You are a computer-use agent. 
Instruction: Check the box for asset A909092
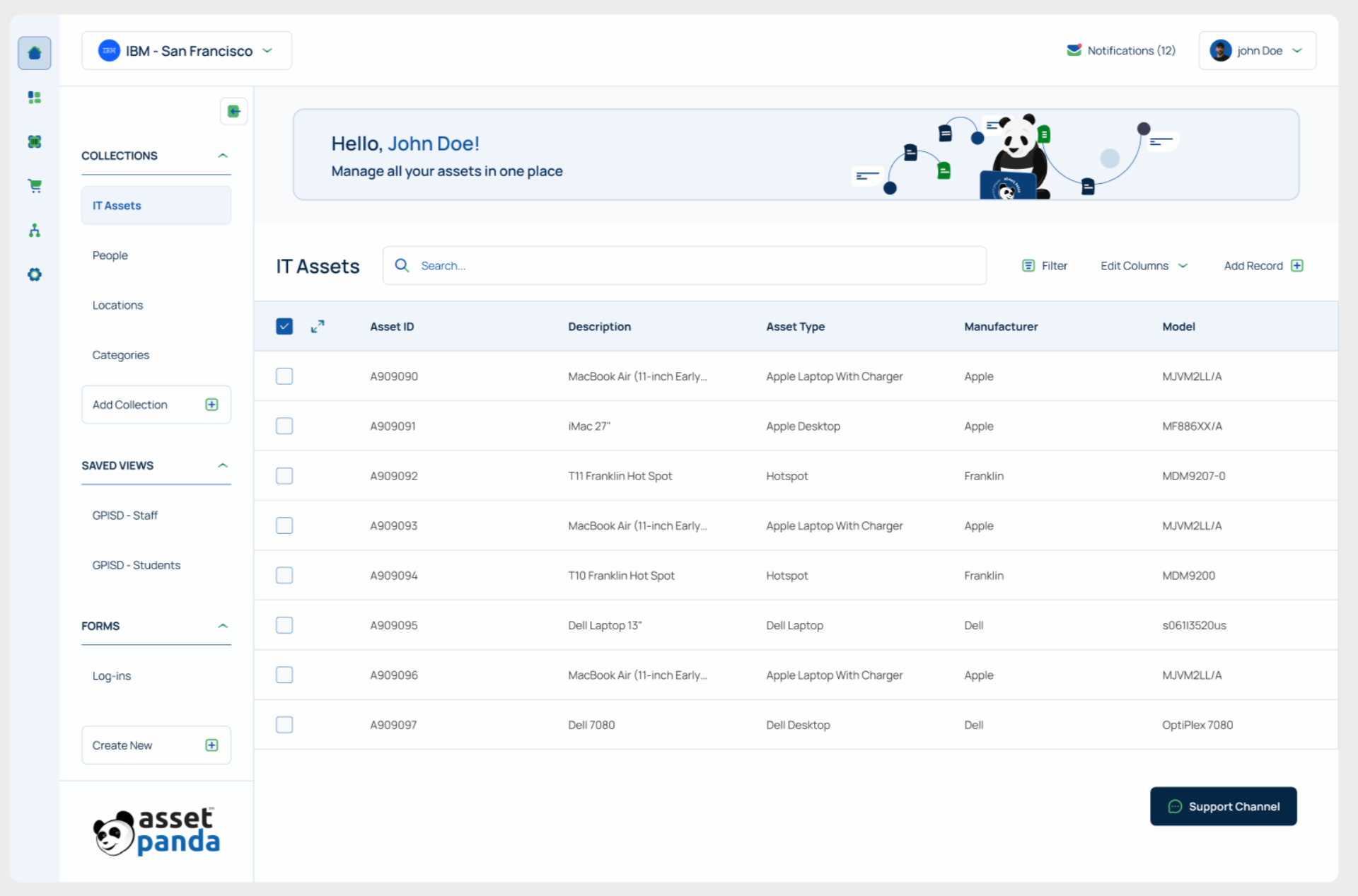pyautogui.click(x=284, y=476)
